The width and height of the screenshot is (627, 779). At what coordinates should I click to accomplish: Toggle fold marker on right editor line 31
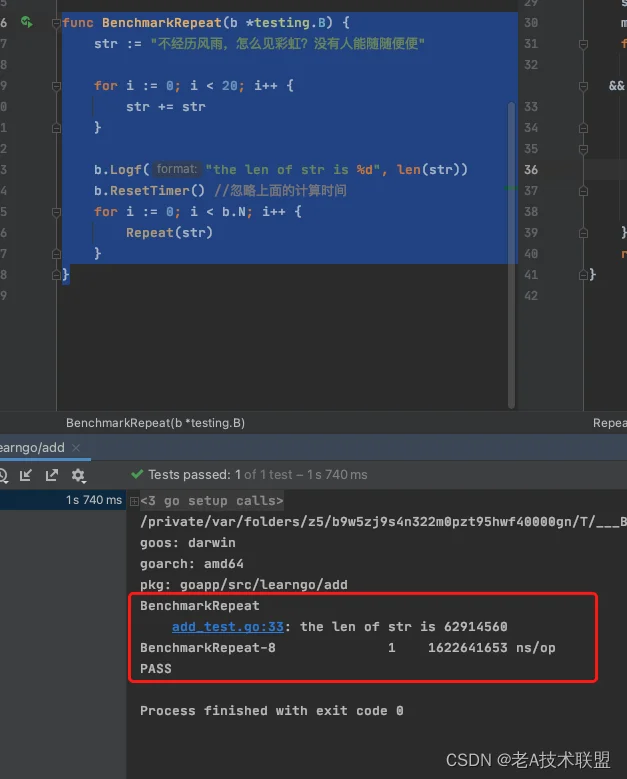(x=584, y=44)
